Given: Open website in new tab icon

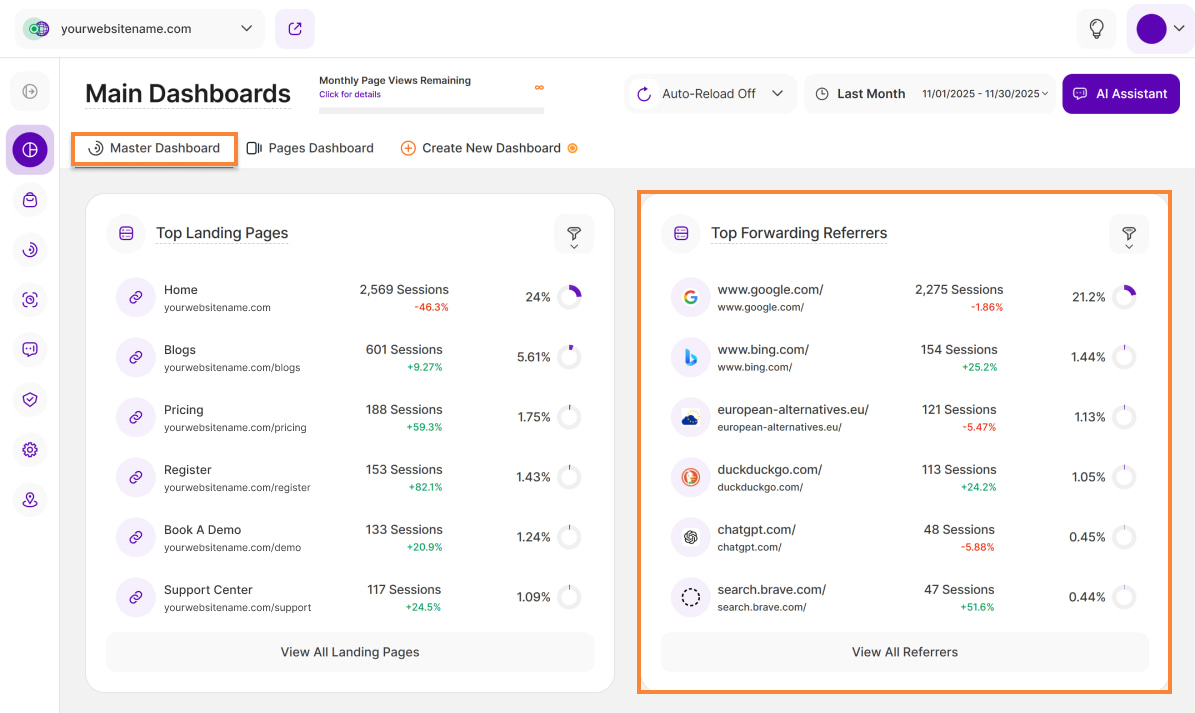Looking at the screenshot, I should point(295,29).
